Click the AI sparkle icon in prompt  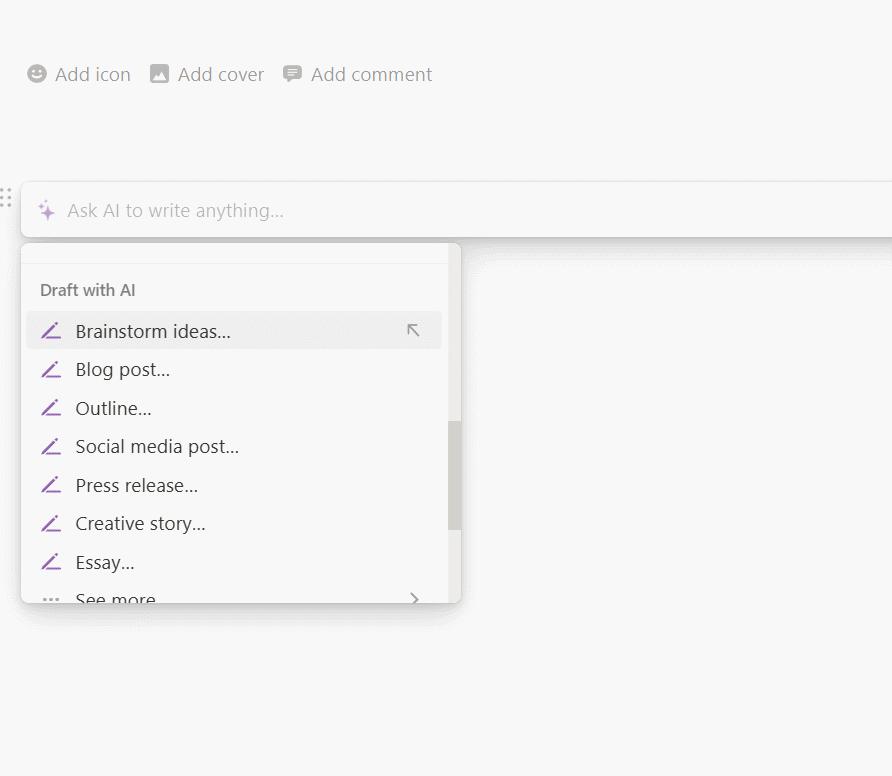click(46, 210)
